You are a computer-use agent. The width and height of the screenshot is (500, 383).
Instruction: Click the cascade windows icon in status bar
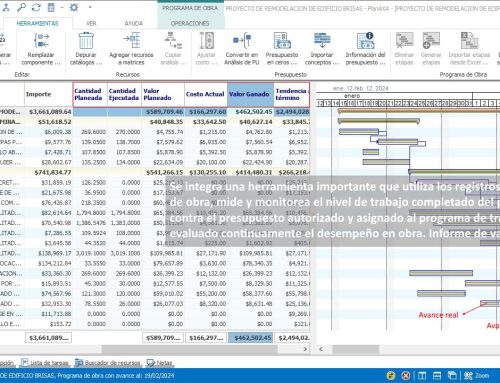click(x=452, y=376)
